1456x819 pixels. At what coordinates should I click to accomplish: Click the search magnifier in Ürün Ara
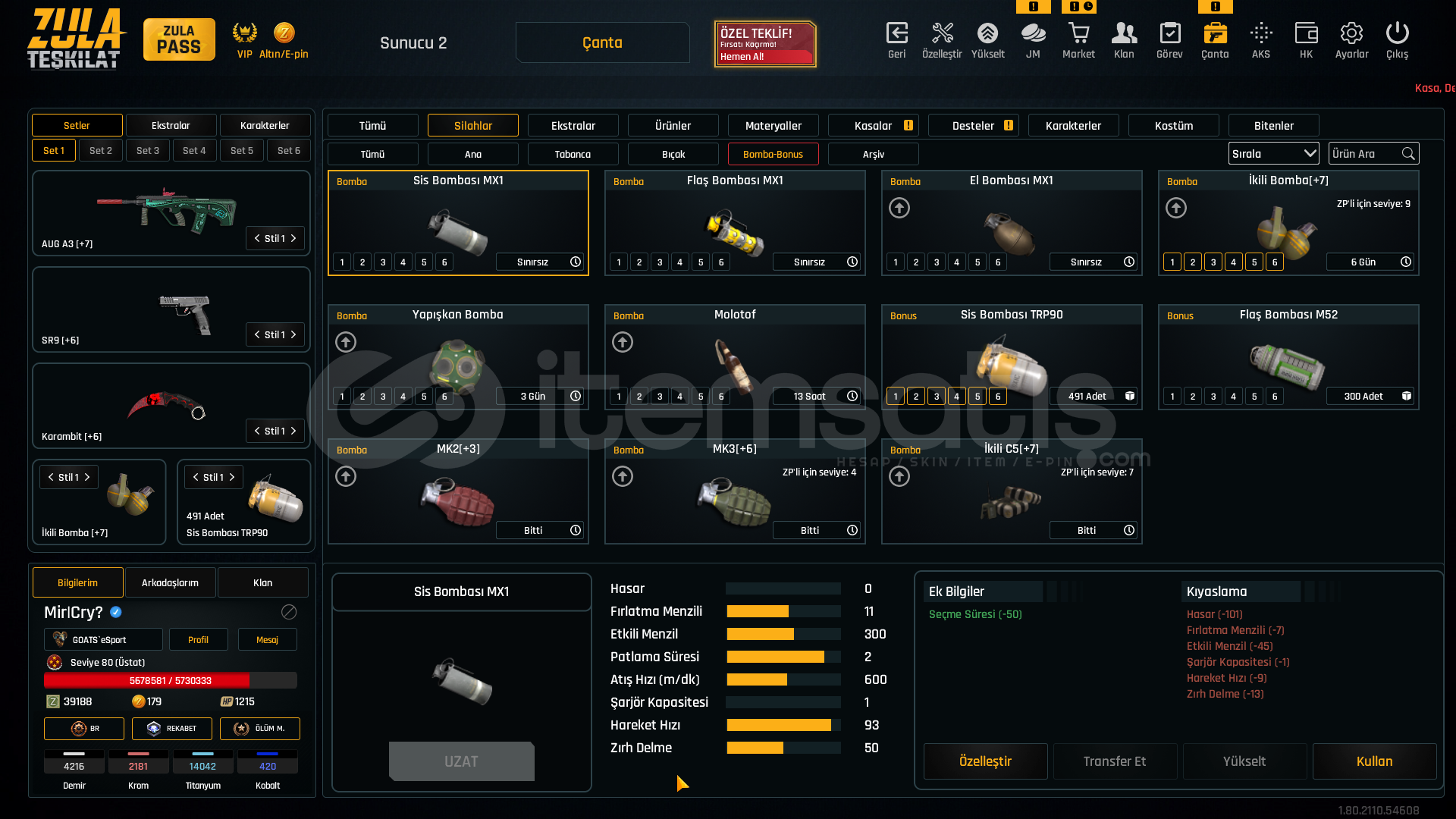1408,154
